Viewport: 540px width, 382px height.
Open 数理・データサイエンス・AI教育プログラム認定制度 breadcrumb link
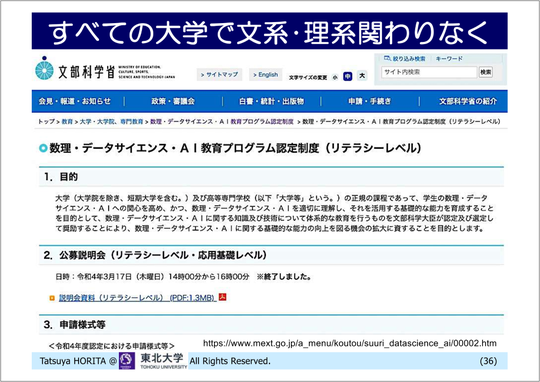222,122
